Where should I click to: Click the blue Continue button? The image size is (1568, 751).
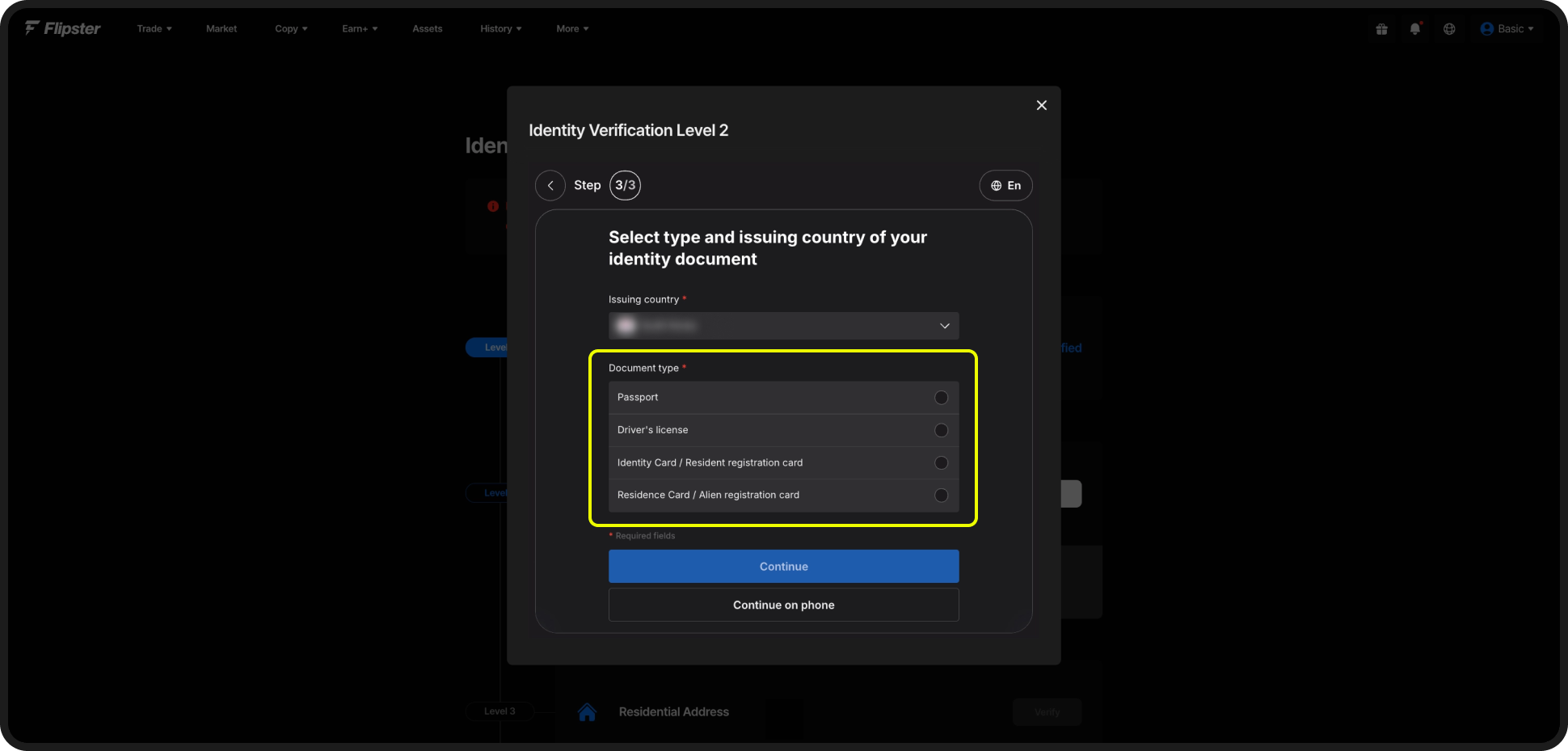click(x=783, y=567)
